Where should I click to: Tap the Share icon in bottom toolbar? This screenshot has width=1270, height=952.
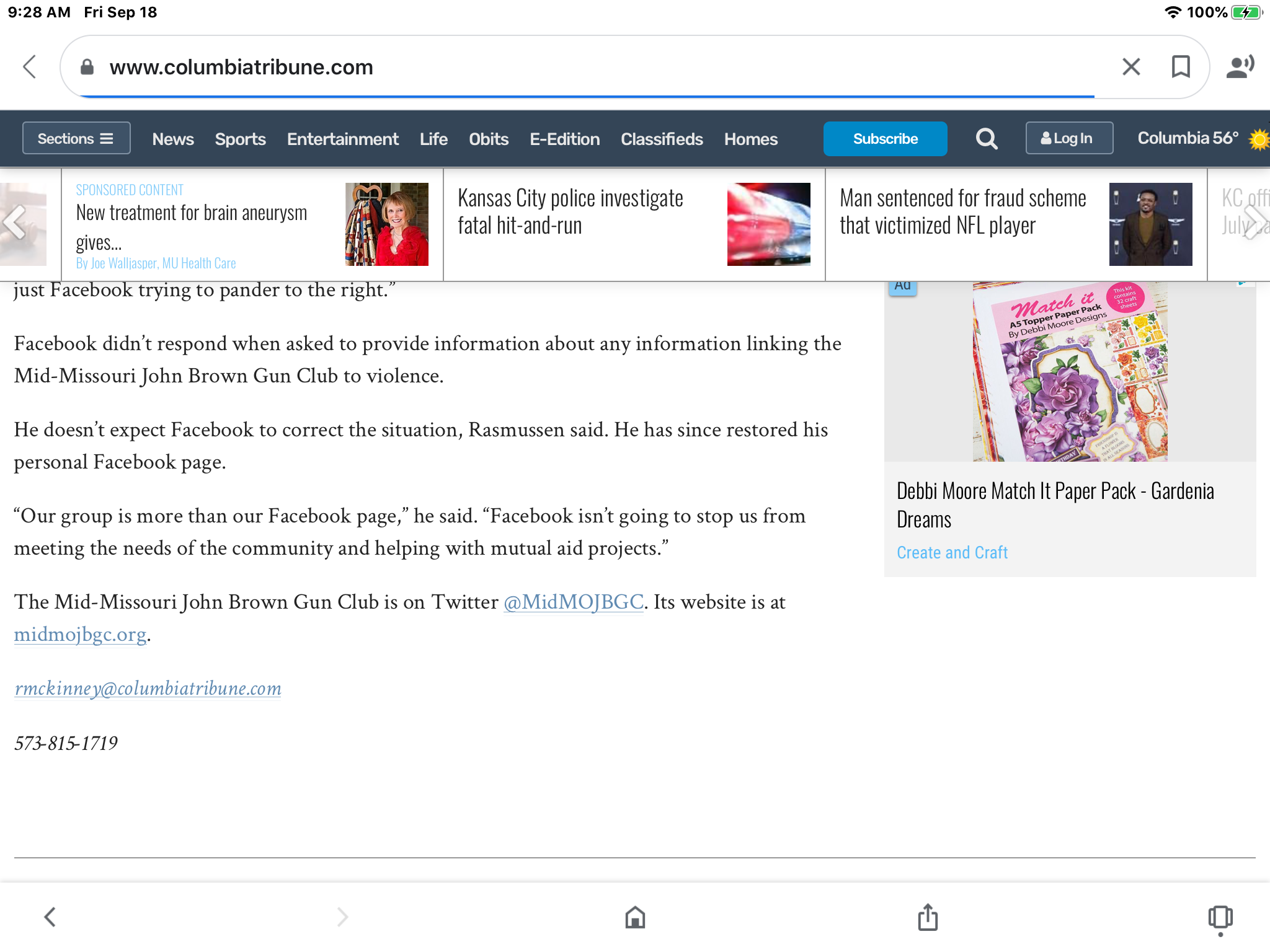pos(928,917)
